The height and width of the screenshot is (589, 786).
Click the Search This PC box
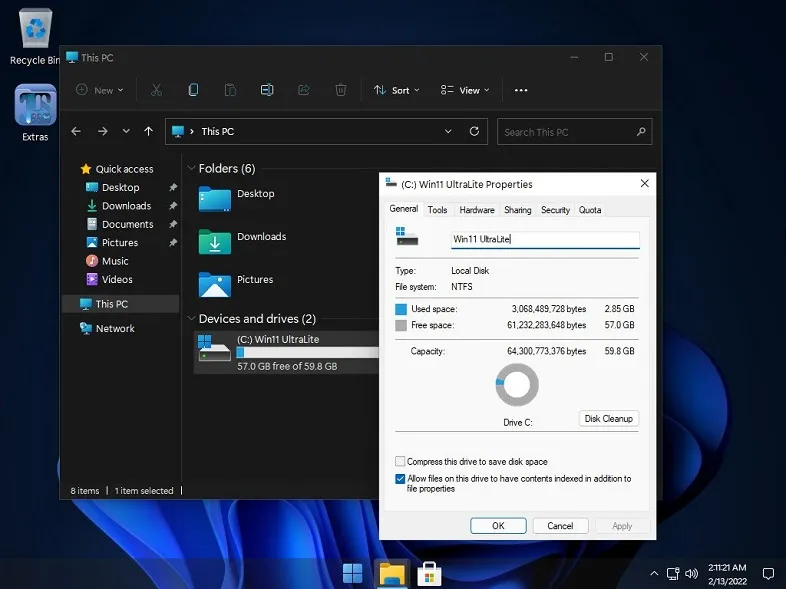tap(574, 132)
